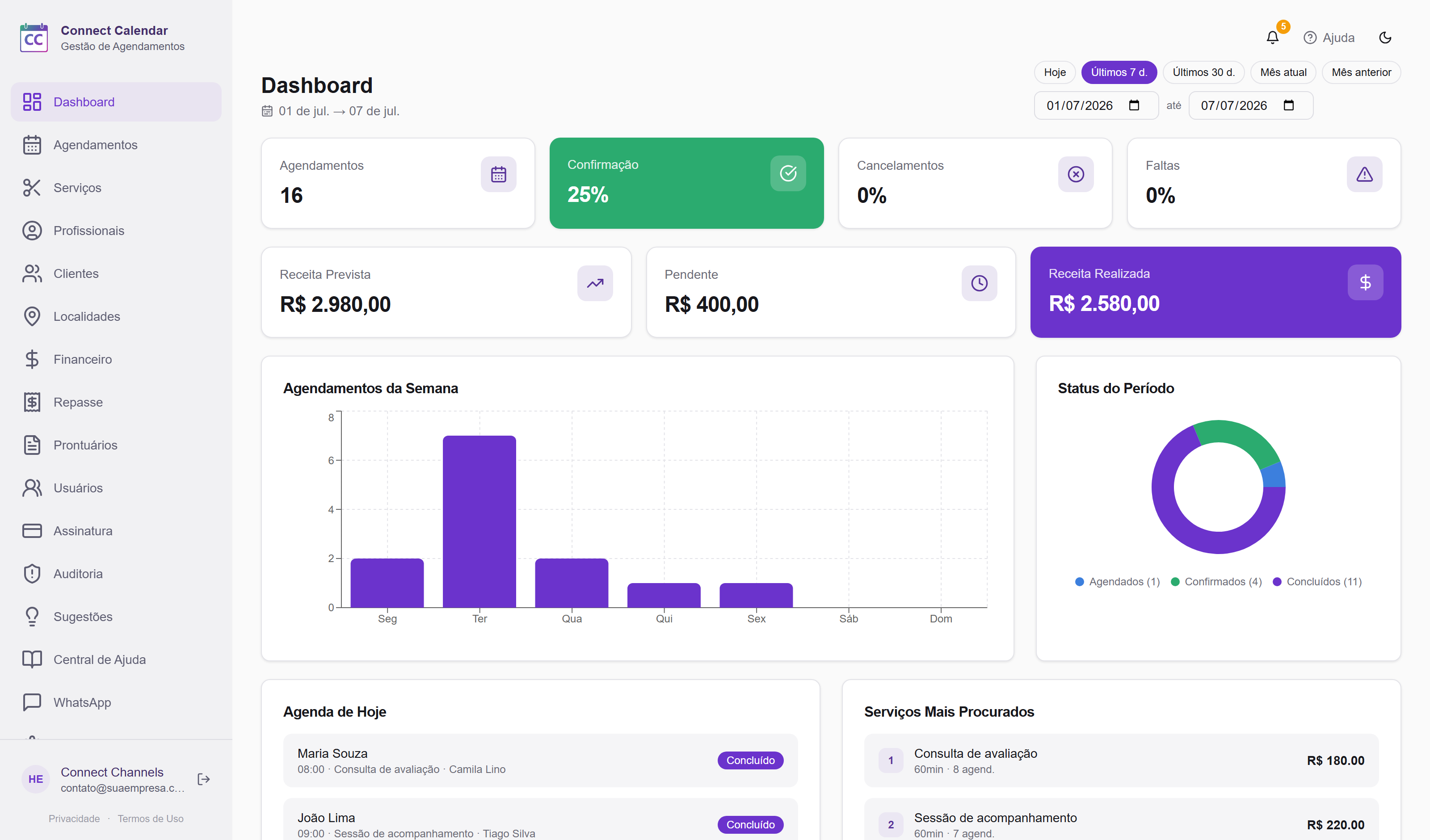Click the date range text 01 de jul. → 07 de jul.
This screenshot has width=1430, height=840.
[339, 111]
